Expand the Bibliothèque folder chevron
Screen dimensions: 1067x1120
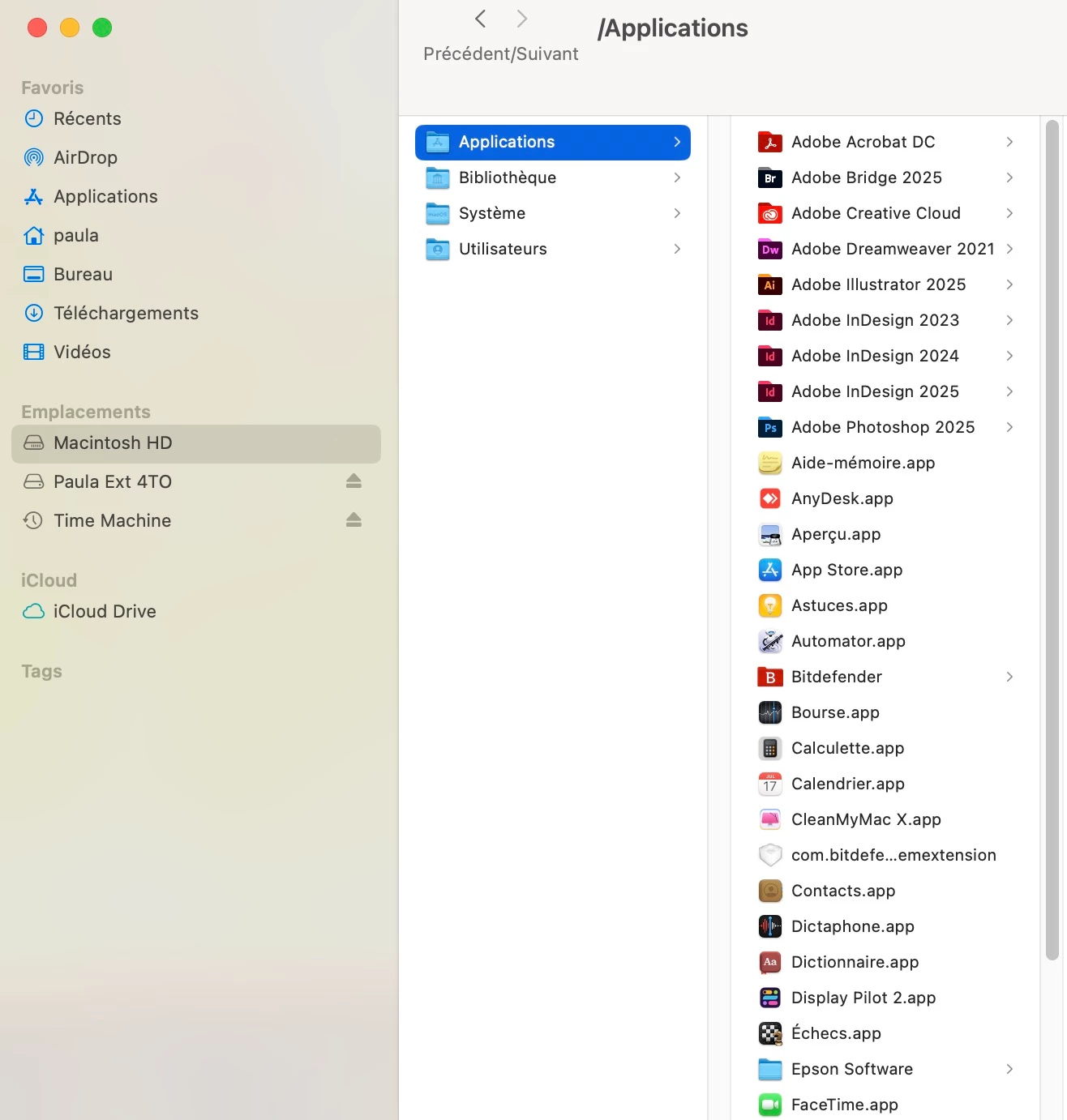tap(677, 177)
